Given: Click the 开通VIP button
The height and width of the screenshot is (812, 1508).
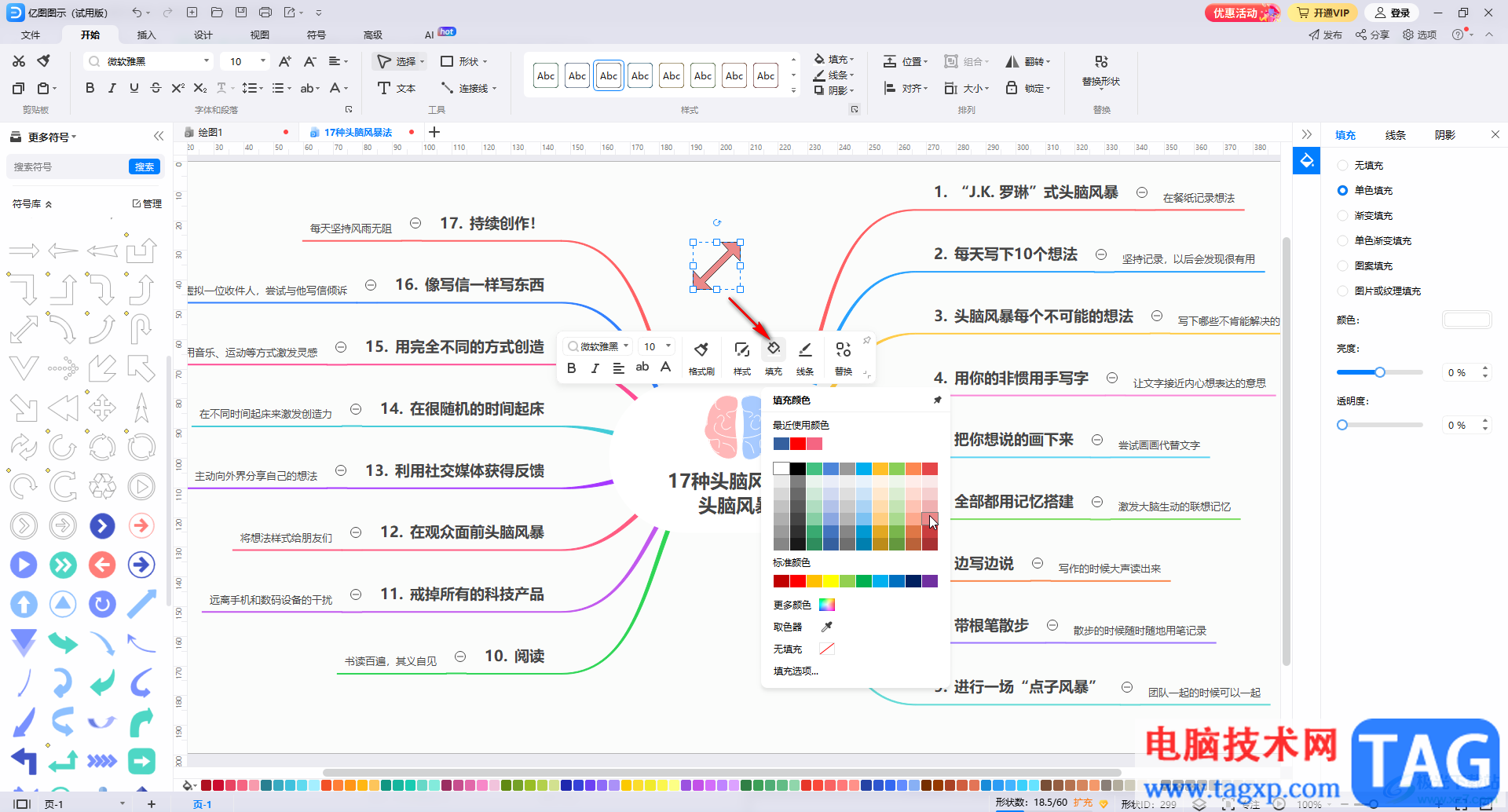Looking at the screenshot, I should tap(1323, 13).
